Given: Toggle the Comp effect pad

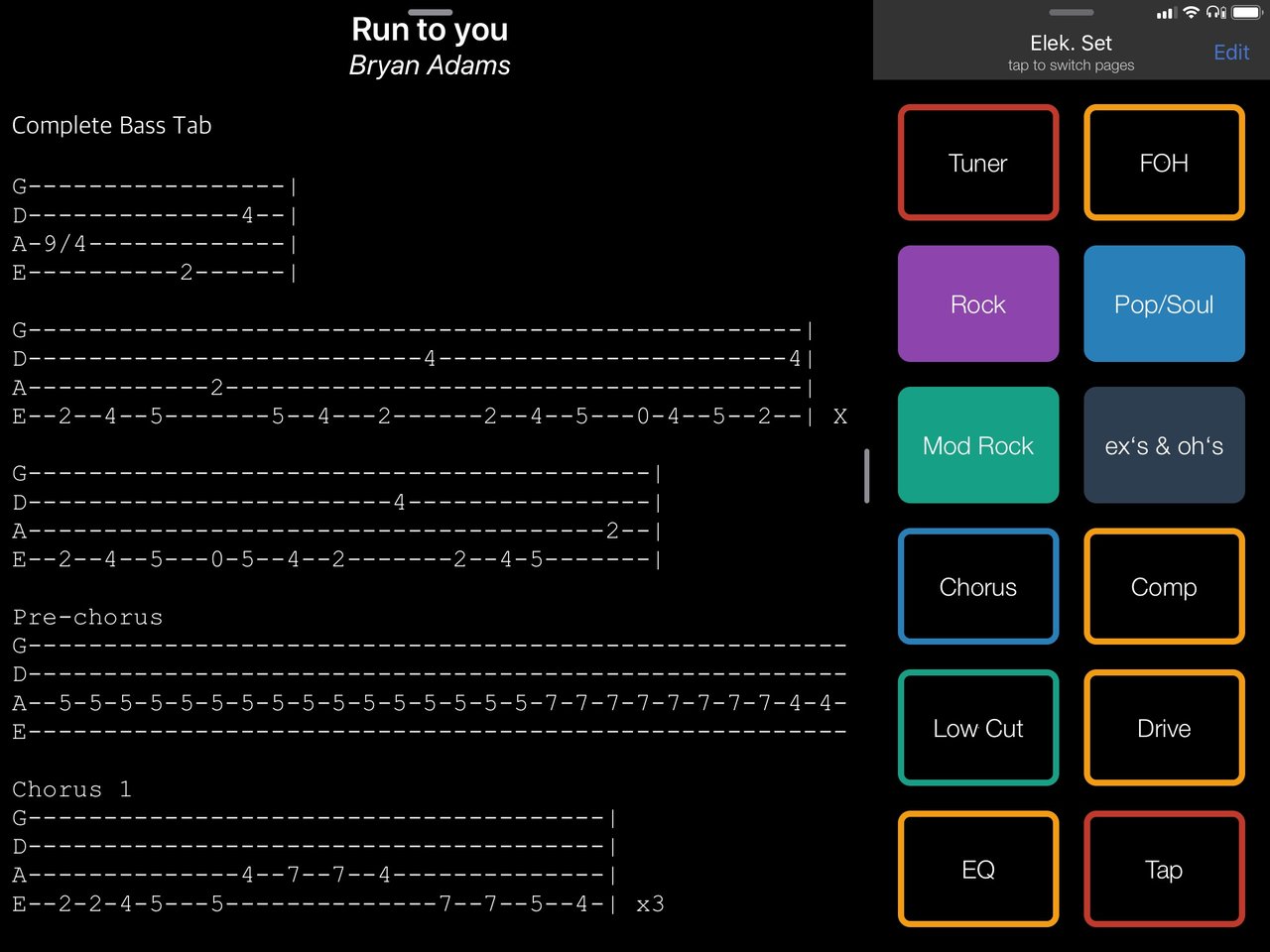Looking at the screenshot, I should point(1164,586).
